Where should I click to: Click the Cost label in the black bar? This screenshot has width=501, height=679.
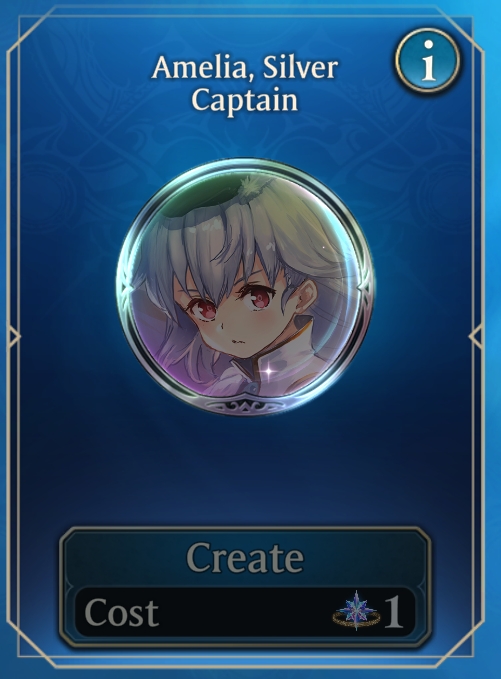tap(122, 613)
